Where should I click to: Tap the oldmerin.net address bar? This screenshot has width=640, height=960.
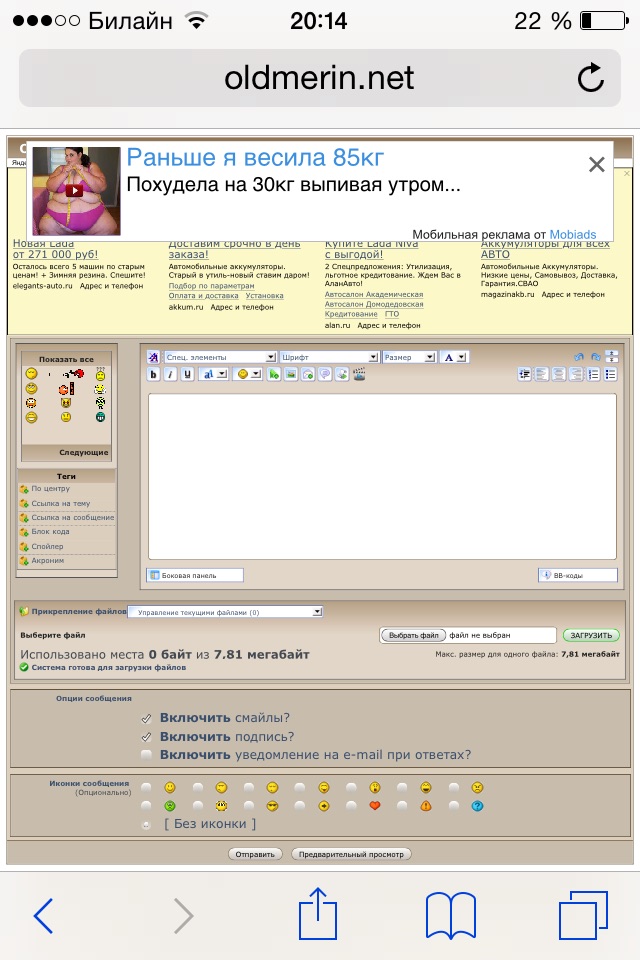(x=319, y=78)
